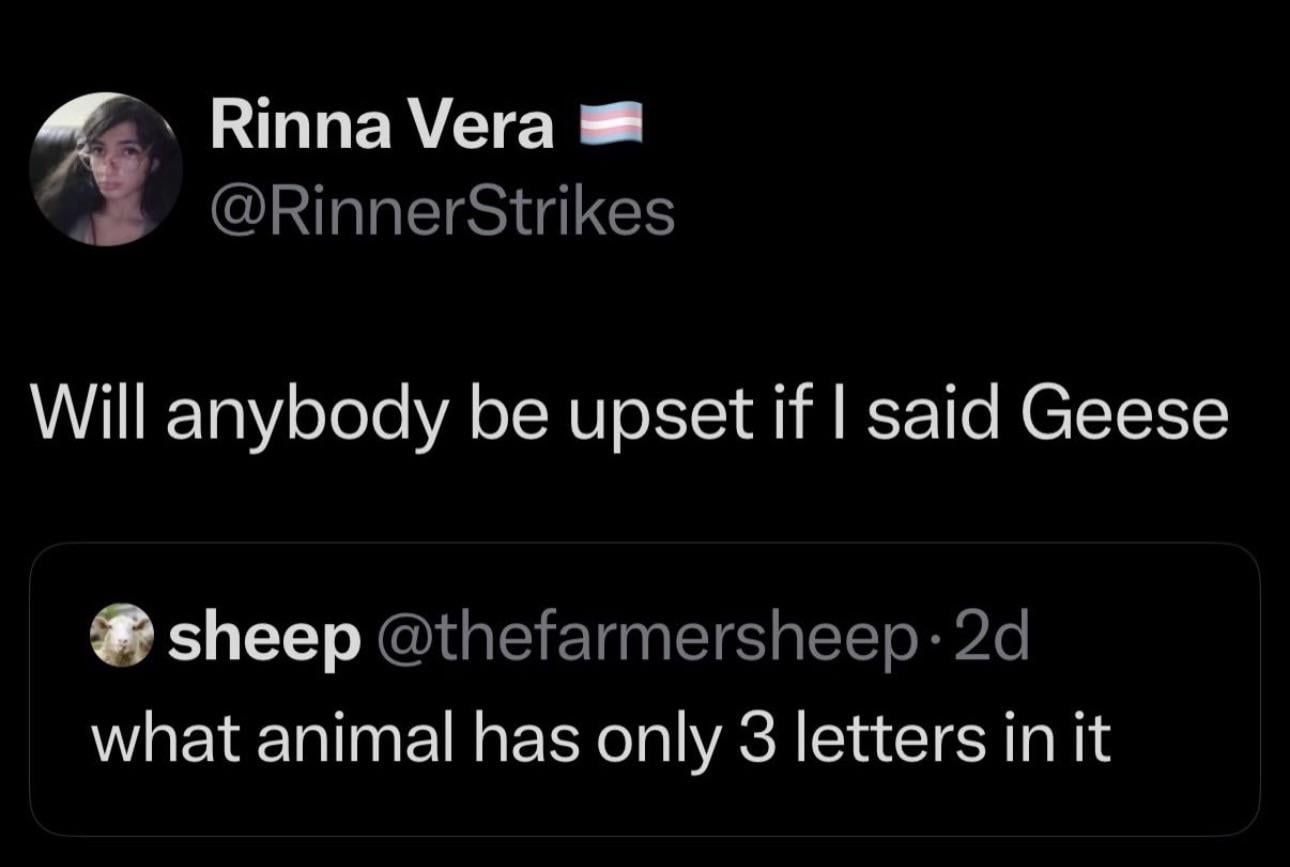Open the @RinnerStrikes handle link

pos(442,212)
